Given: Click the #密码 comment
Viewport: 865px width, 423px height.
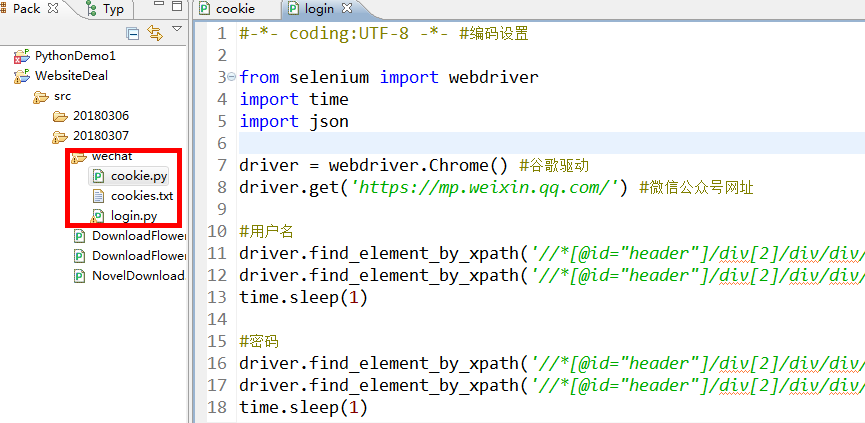Looking at the screenshot, I should (259, 342).
